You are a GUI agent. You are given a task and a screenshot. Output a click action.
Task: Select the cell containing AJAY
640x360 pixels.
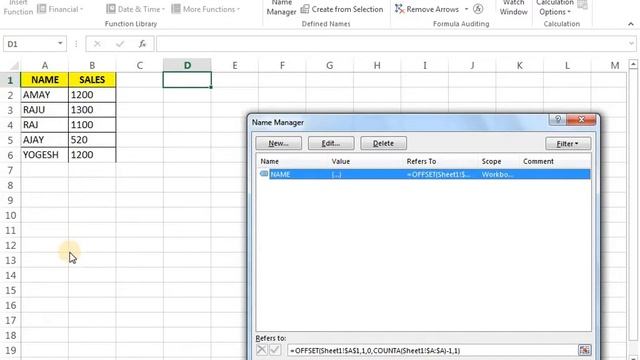tap(44, 140)
